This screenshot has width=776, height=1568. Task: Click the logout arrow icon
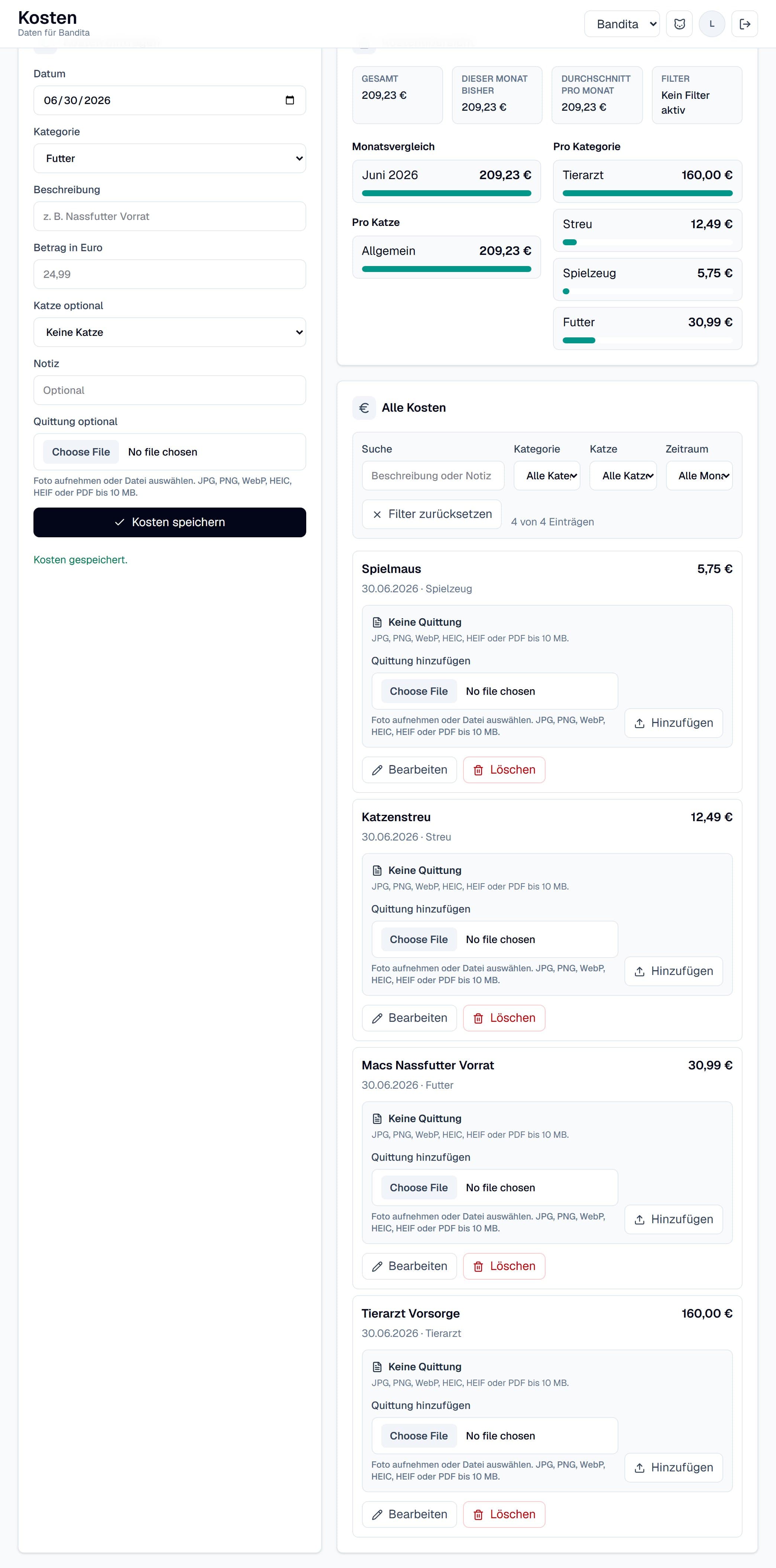click(744, 24)
